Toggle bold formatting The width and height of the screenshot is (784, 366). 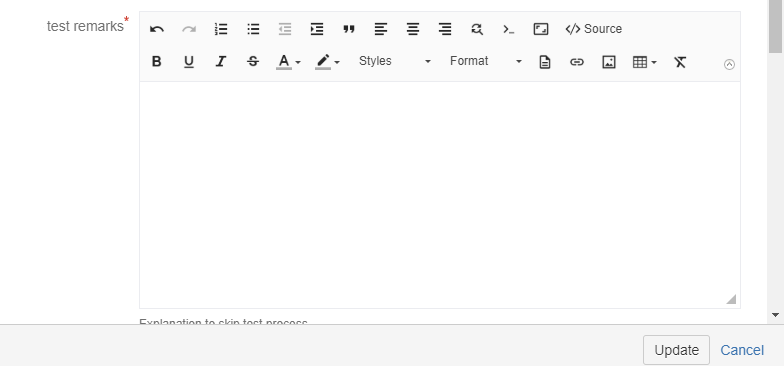(x=156, y=62)
